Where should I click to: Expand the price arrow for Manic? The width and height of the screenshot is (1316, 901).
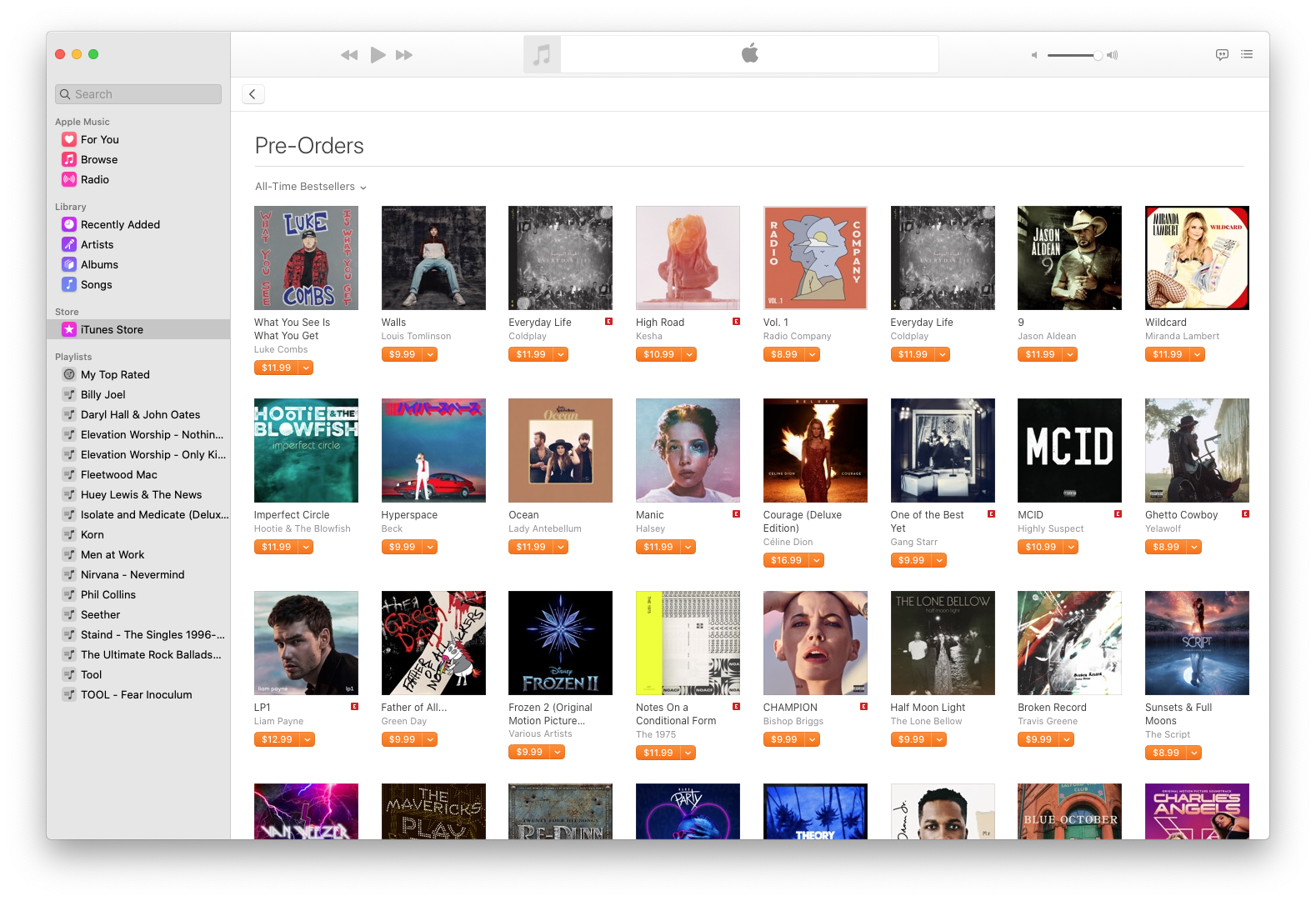point(688,548)
